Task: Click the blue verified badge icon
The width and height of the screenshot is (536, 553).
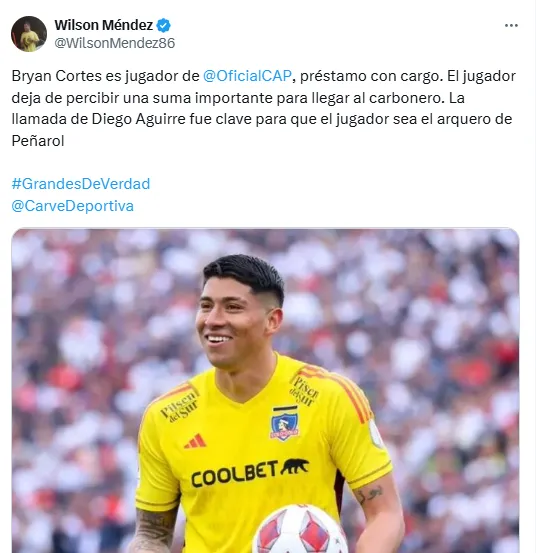Action: 163,25
